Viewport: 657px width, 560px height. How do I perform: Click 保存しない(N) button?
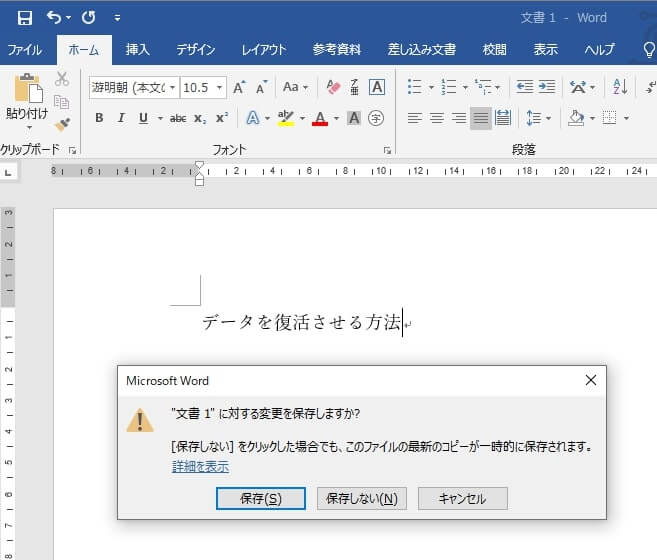click(362, 498)
